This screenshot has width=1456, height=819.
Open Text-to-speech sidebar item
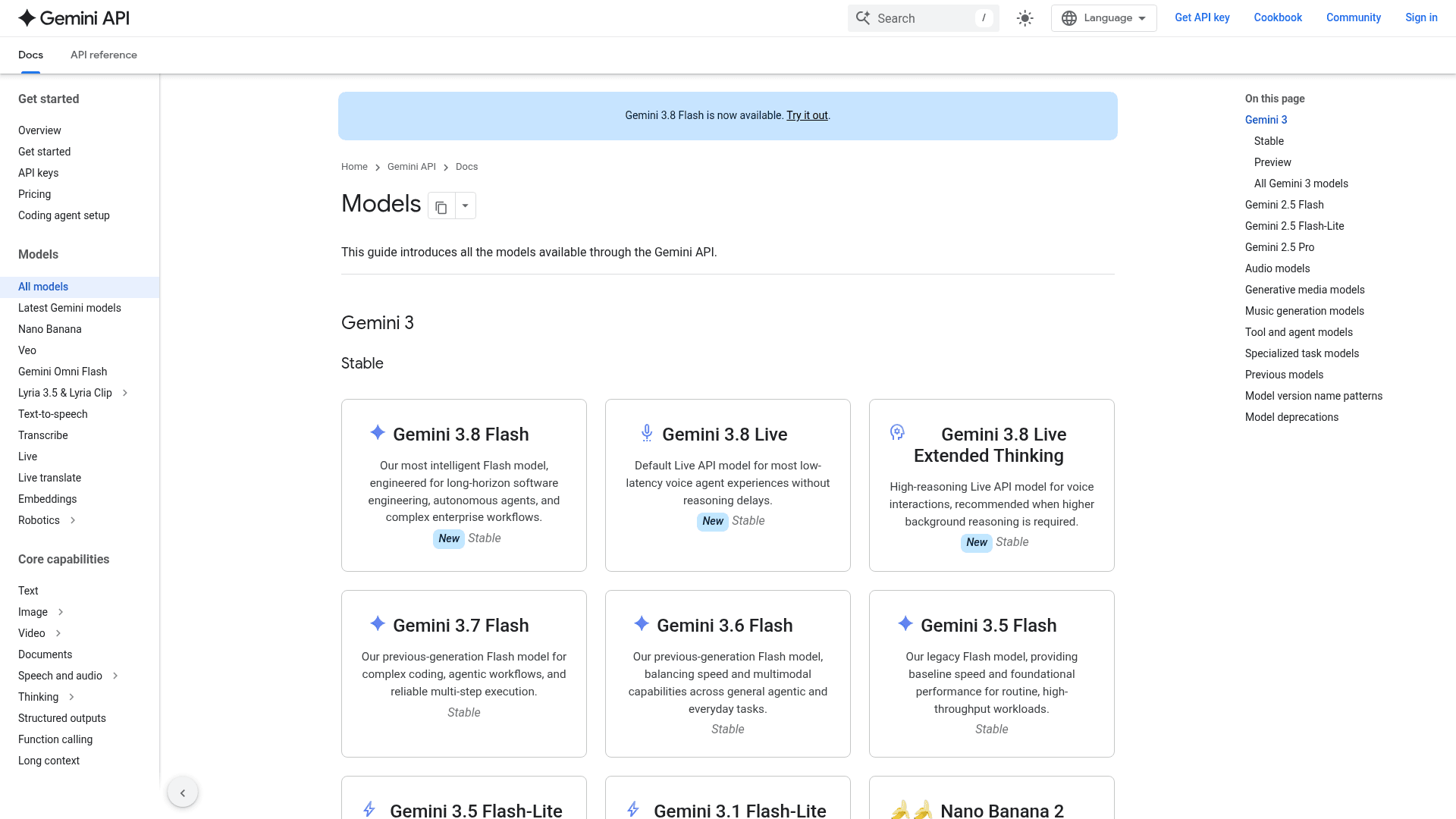(x=53, y=414)
